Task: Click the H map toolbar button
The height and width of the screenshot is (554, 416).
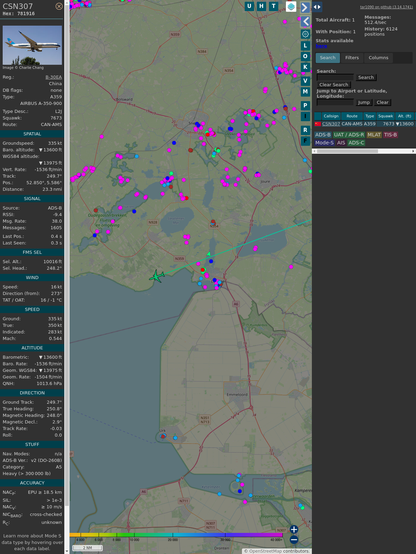Action: 261,6
